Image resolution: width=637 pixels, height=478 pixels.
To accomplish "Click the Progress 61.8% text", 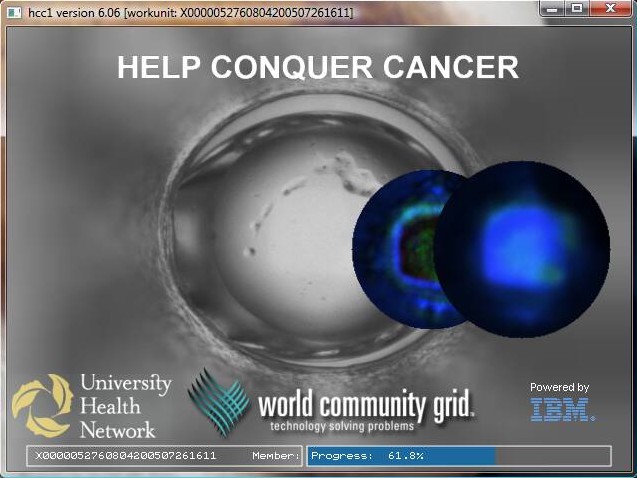I will click(367, 456).
